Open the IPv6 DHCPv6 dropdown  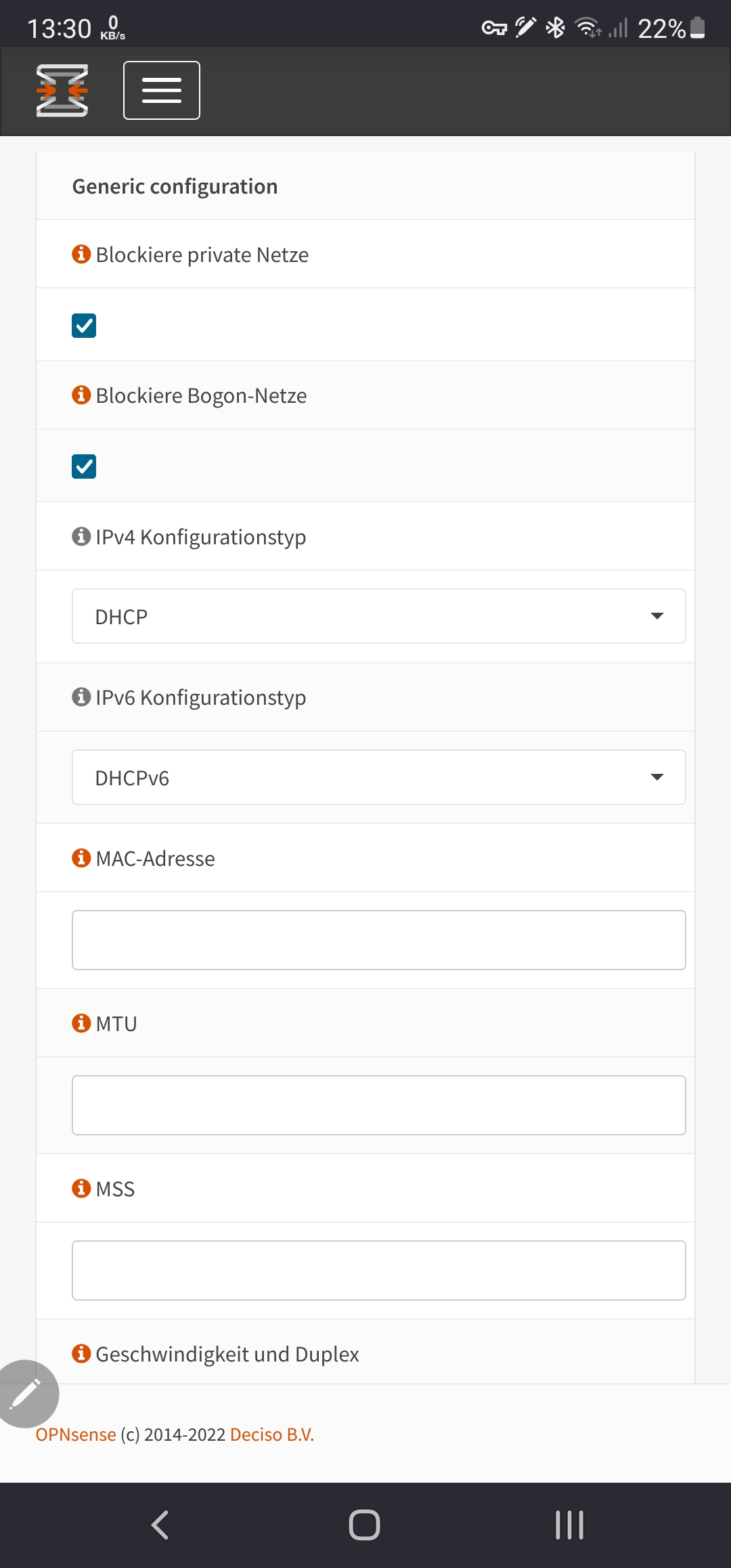pos(379,777)
